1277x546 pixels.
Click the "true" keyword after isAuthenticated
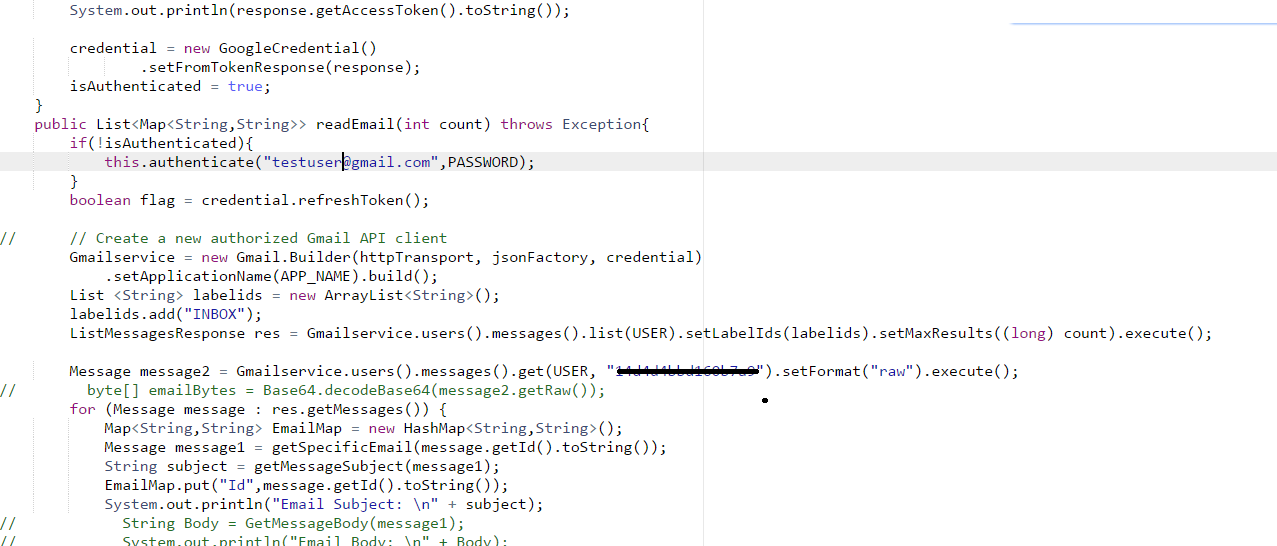pos(245,86)
